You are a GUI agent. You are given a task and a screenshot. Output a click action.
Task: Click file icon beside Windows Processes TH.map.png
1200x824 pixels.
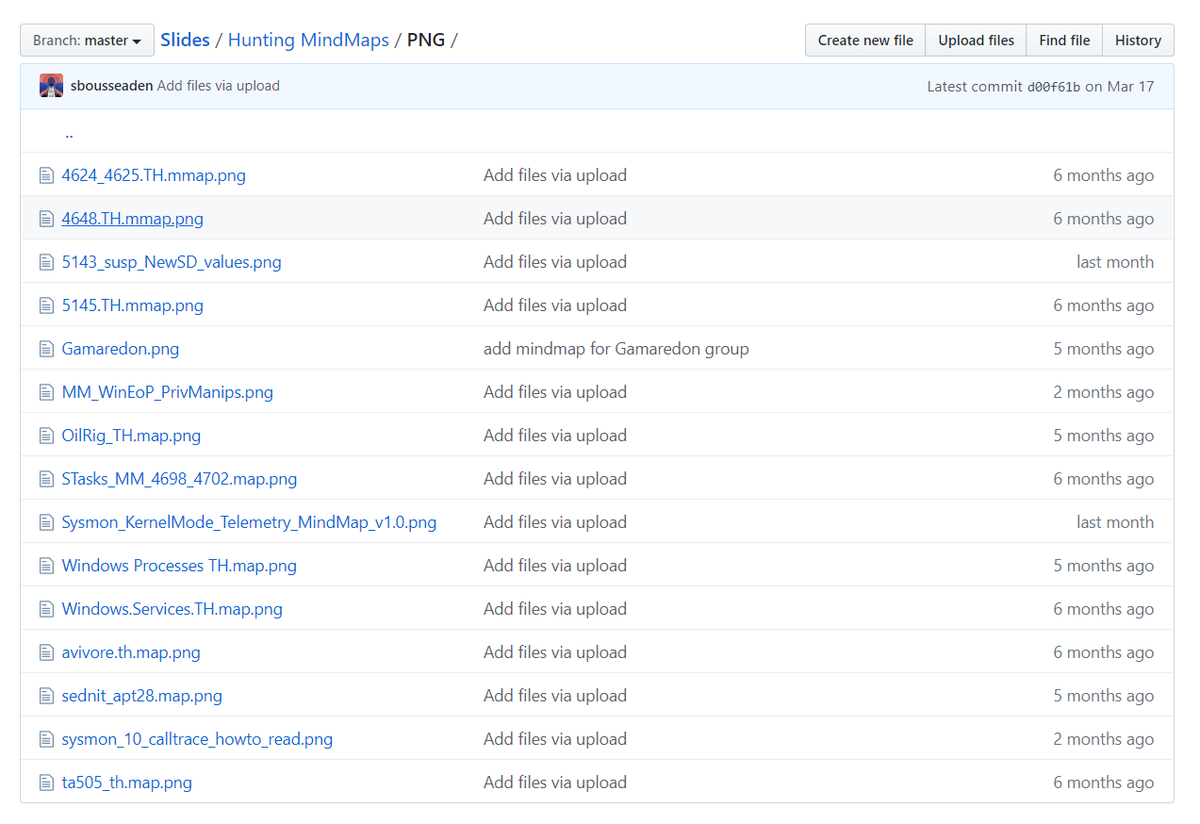point(46,565)
